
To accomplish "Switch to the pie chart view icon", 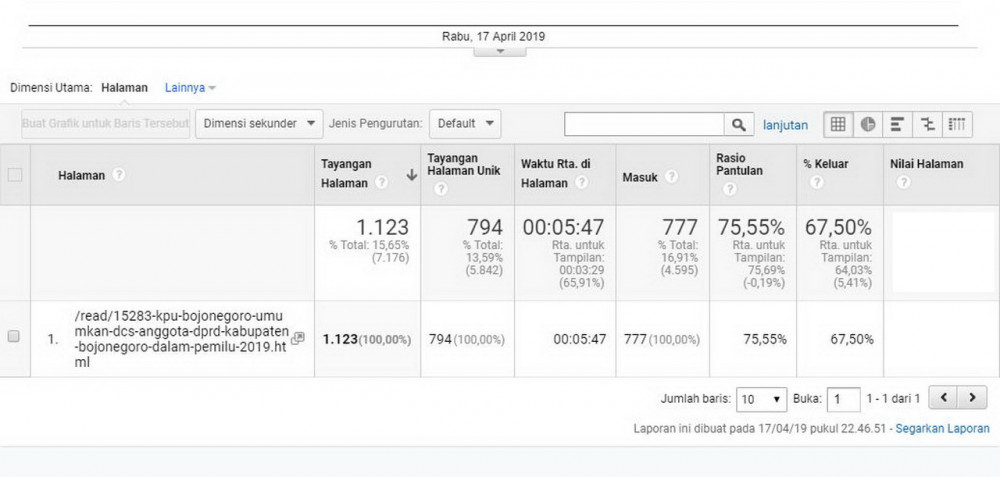I will pos(868,124).
